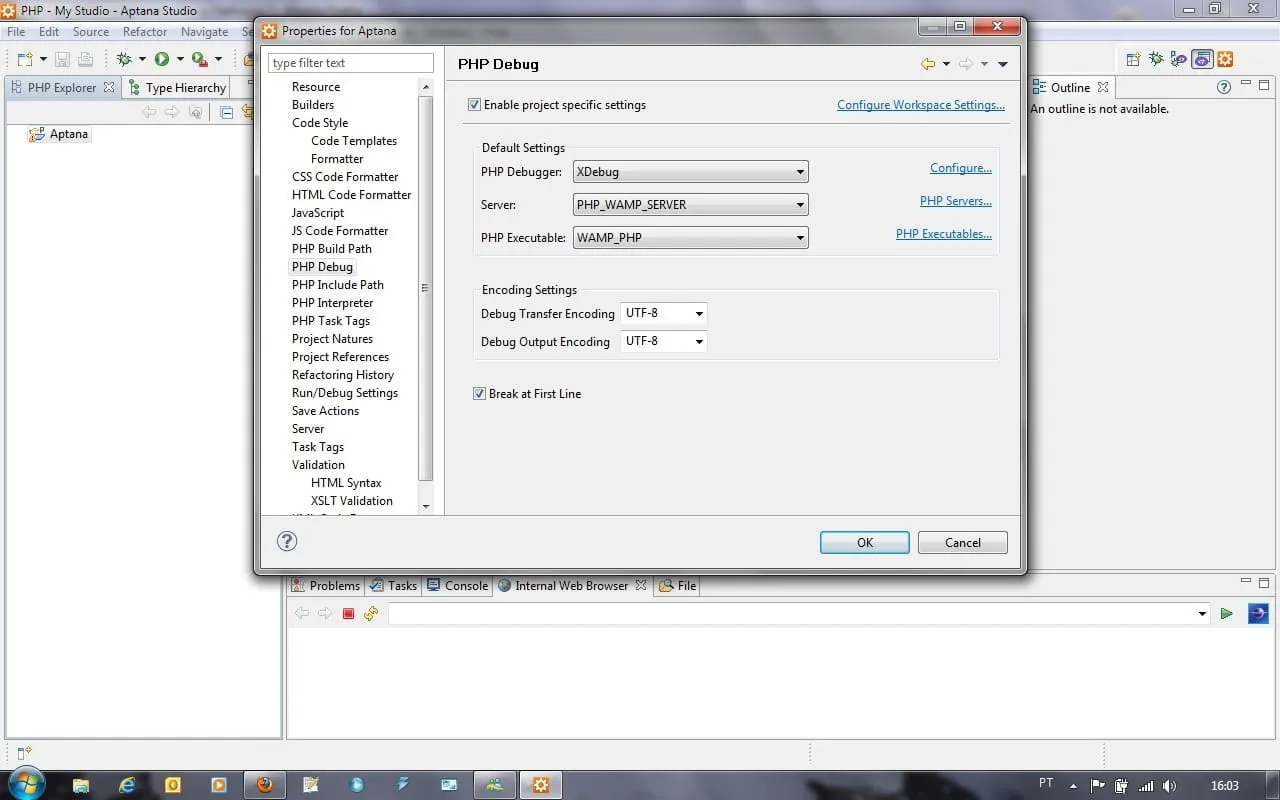Click the properties tree scrollbar down arrow
The image size is (1280, 800).
426,506
